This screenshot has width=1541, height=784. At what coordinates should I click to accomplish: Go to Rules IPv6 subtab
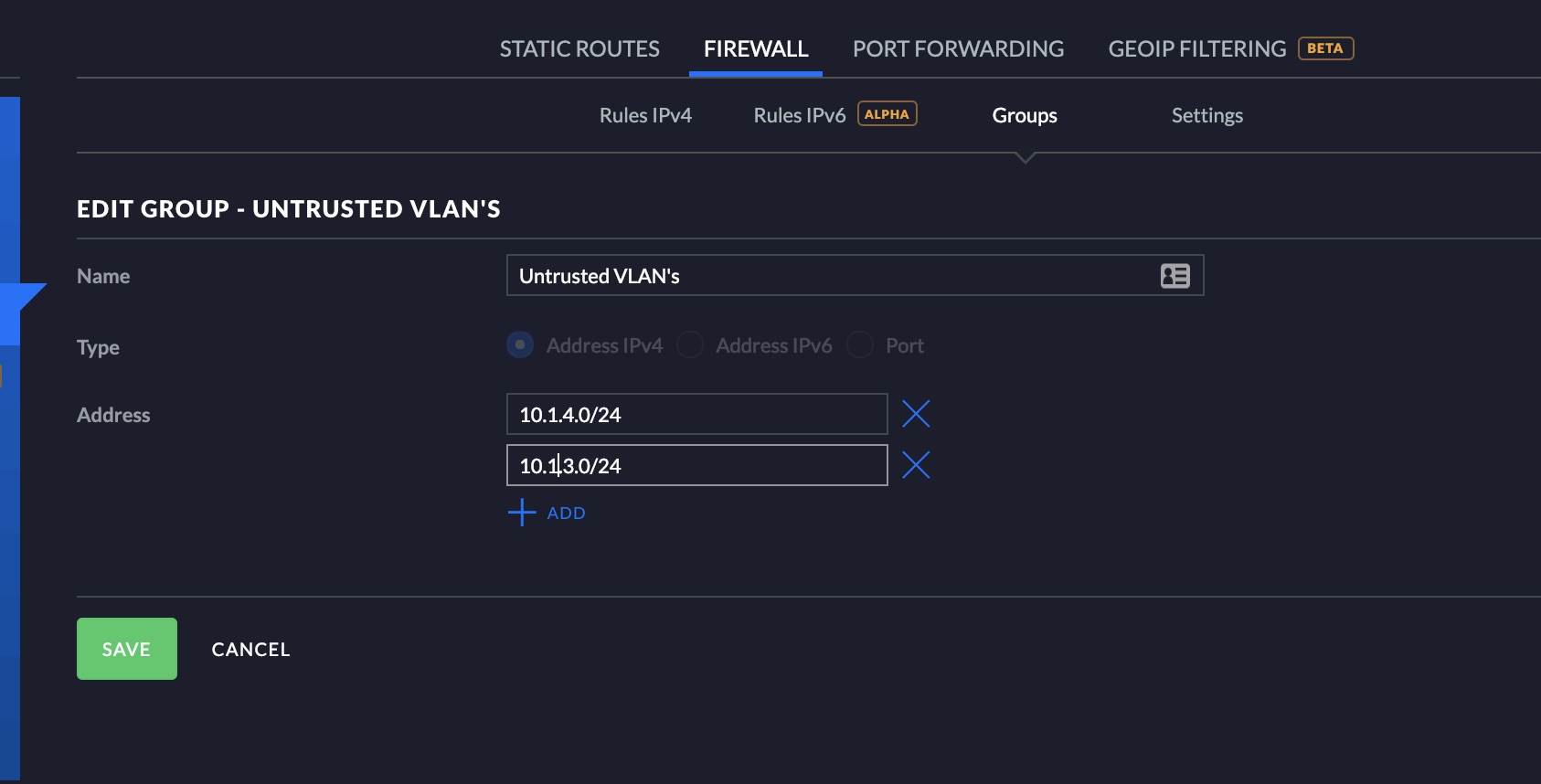(x=800, y=115)
